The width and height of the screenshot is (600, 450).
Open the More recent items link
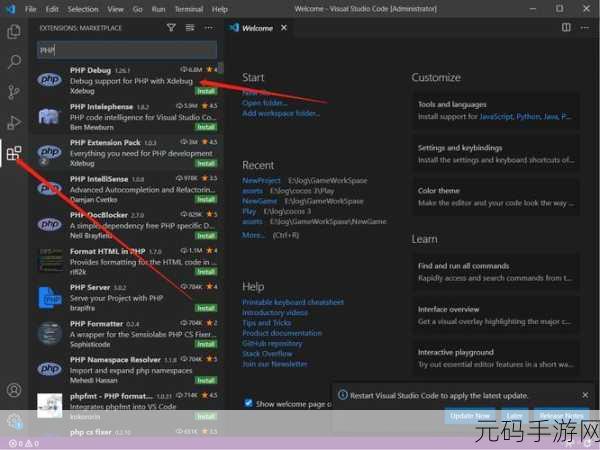click(x=253, y=235)
